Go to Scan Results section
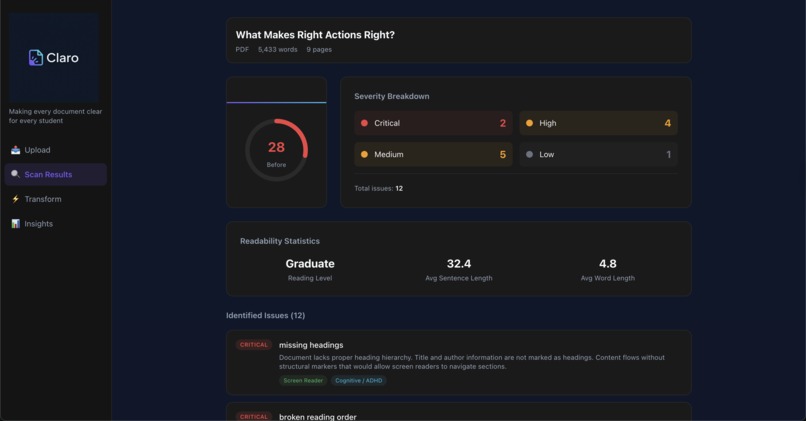Viewport: 806px width, 421px height. point(56,175)
